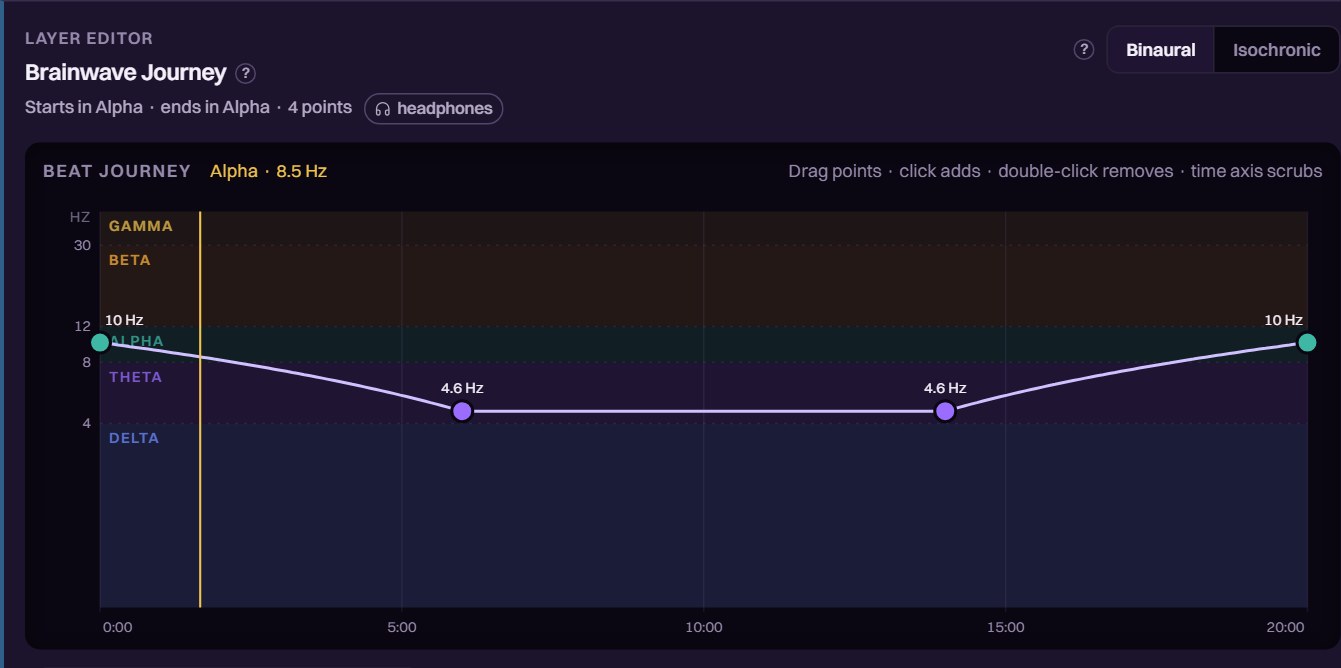This screenshot has height=668, width=1341.
Task: Click the headphones icon in the badge
Action: pos(382,108)
